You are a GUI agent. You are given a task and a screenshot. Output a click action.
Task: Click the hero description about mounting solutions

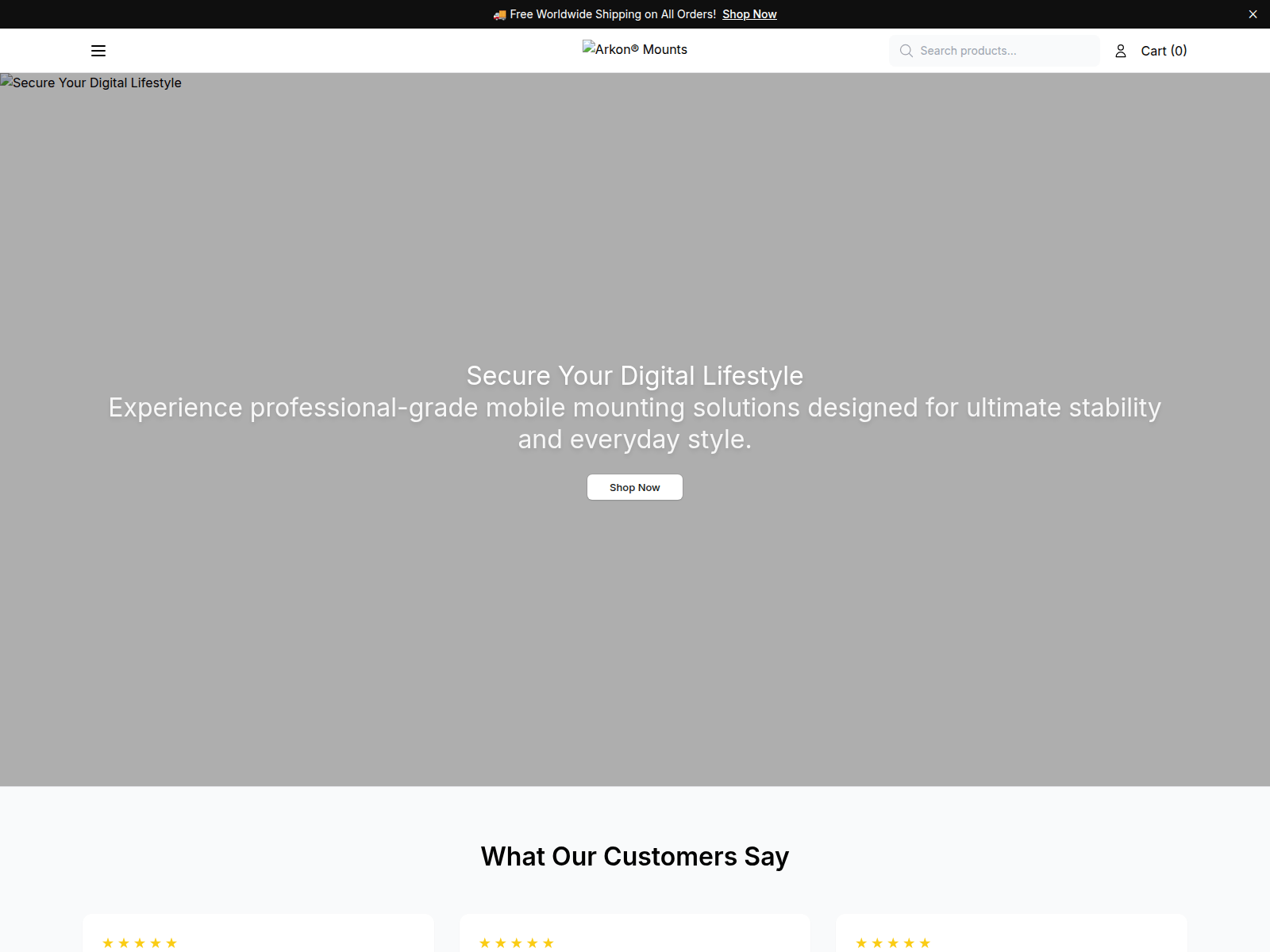(x=635, y=423)
